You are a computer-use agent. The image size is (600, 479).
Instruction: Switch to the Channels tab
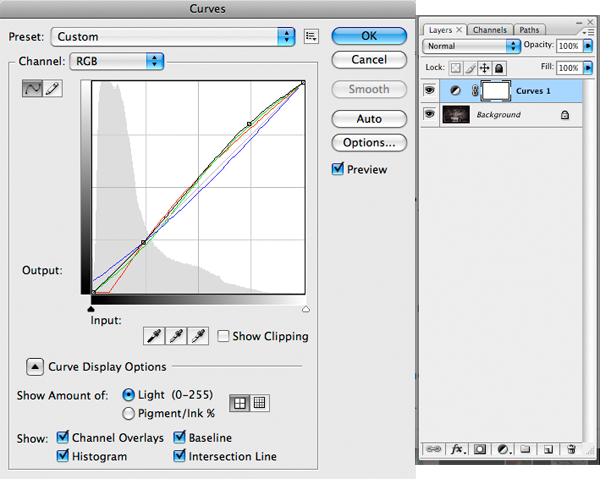tap(490, 30)
